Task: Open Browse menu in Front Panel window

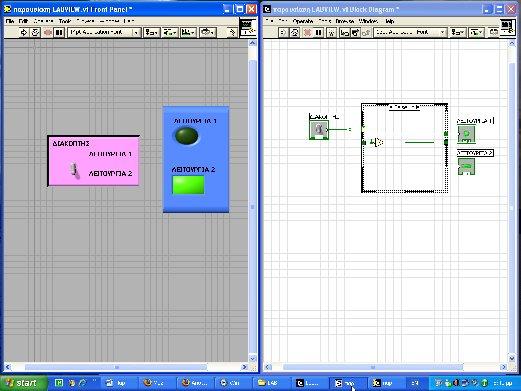Action: (85, 21)
